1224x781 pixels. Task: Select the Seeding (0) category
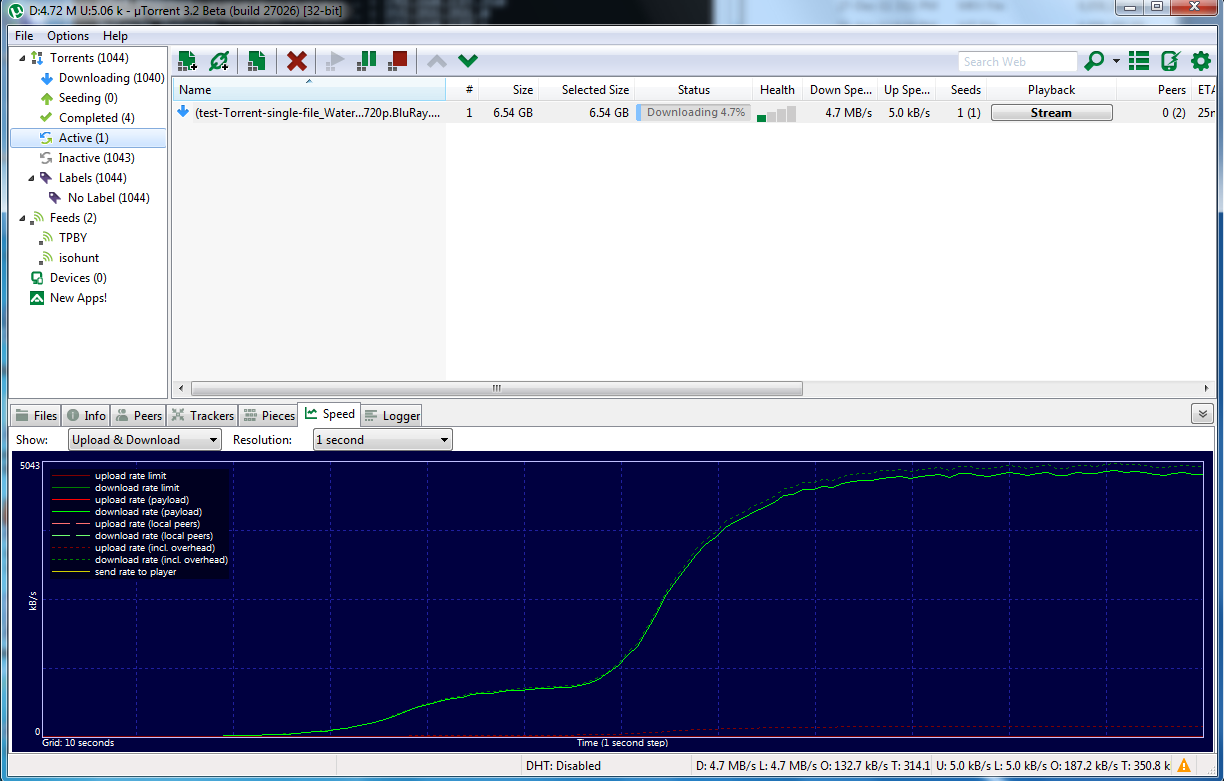pyautogui.click(x=78, y=98)
